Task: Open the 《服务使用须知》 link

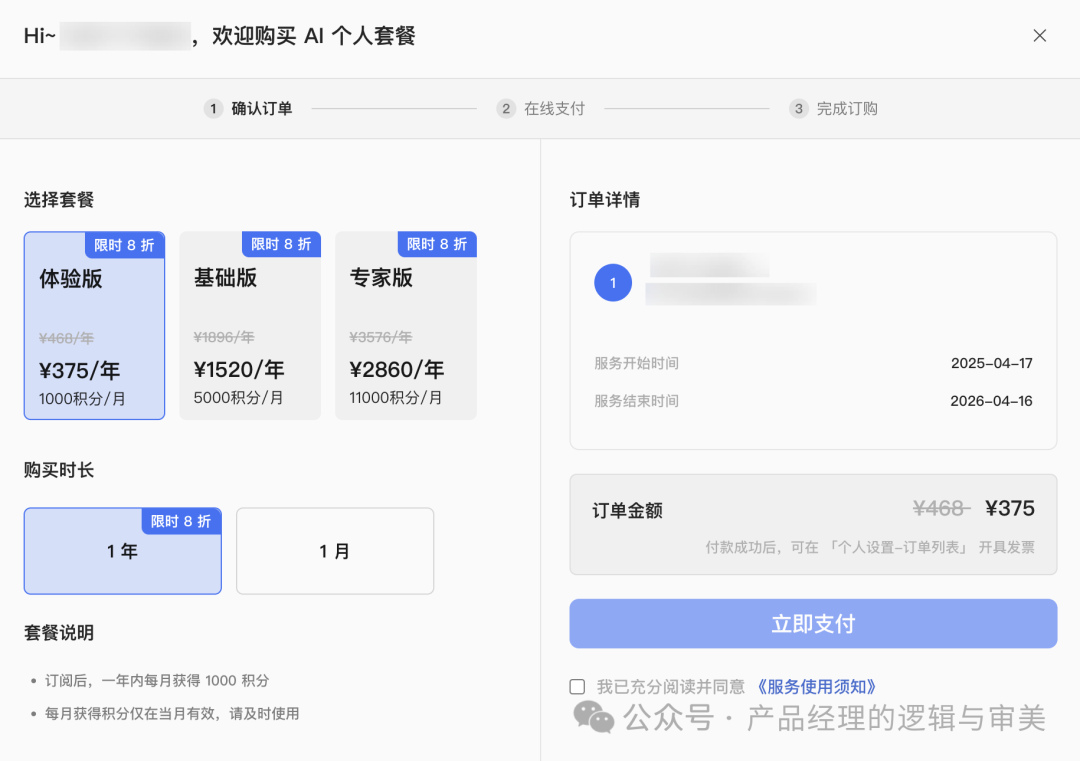Action: coord(816,687)
